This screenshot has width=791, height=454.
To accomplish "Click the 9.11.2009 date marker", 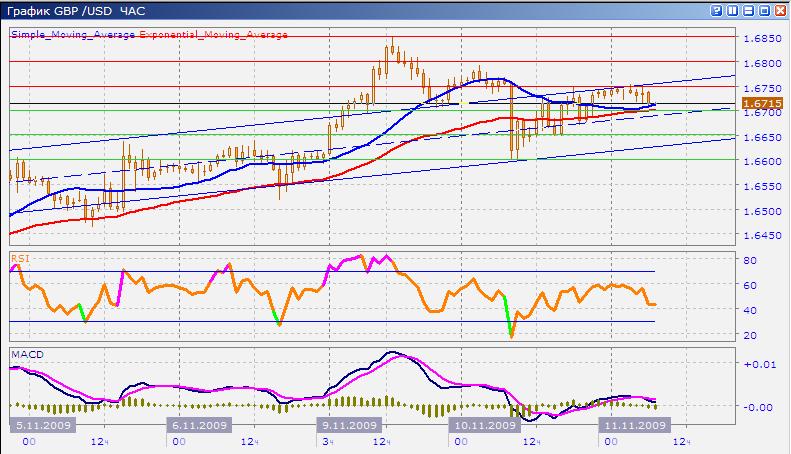I will point(350,425).
